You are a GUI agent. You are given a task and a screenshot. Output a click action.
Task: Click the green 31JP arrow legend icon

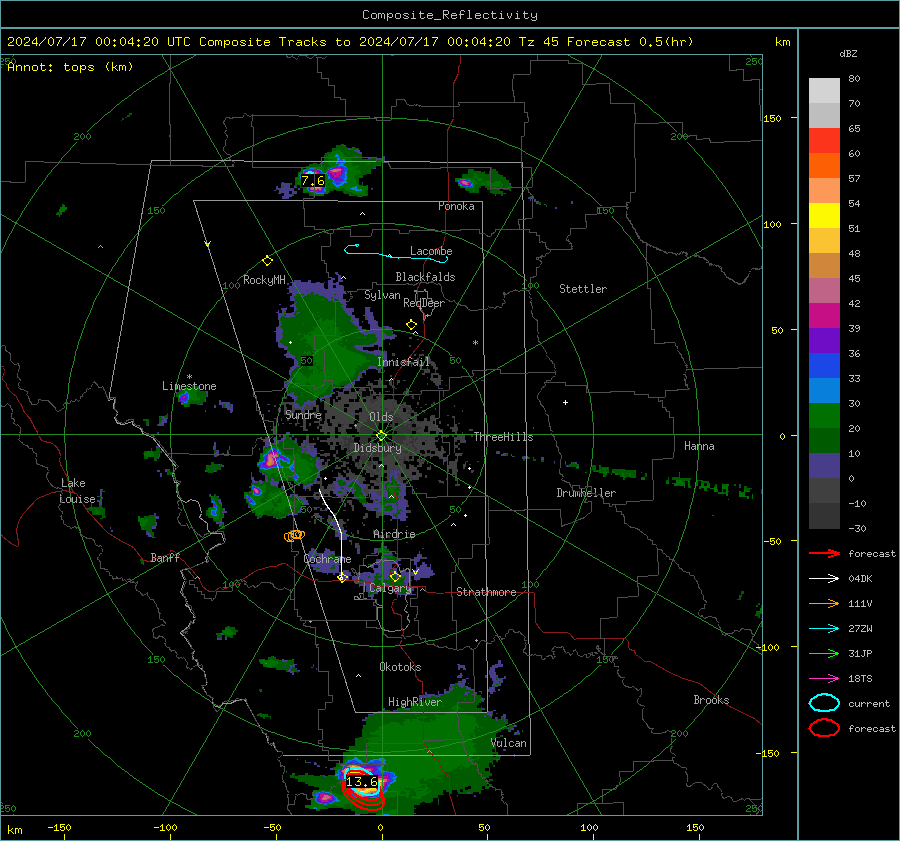pos(824,653)
